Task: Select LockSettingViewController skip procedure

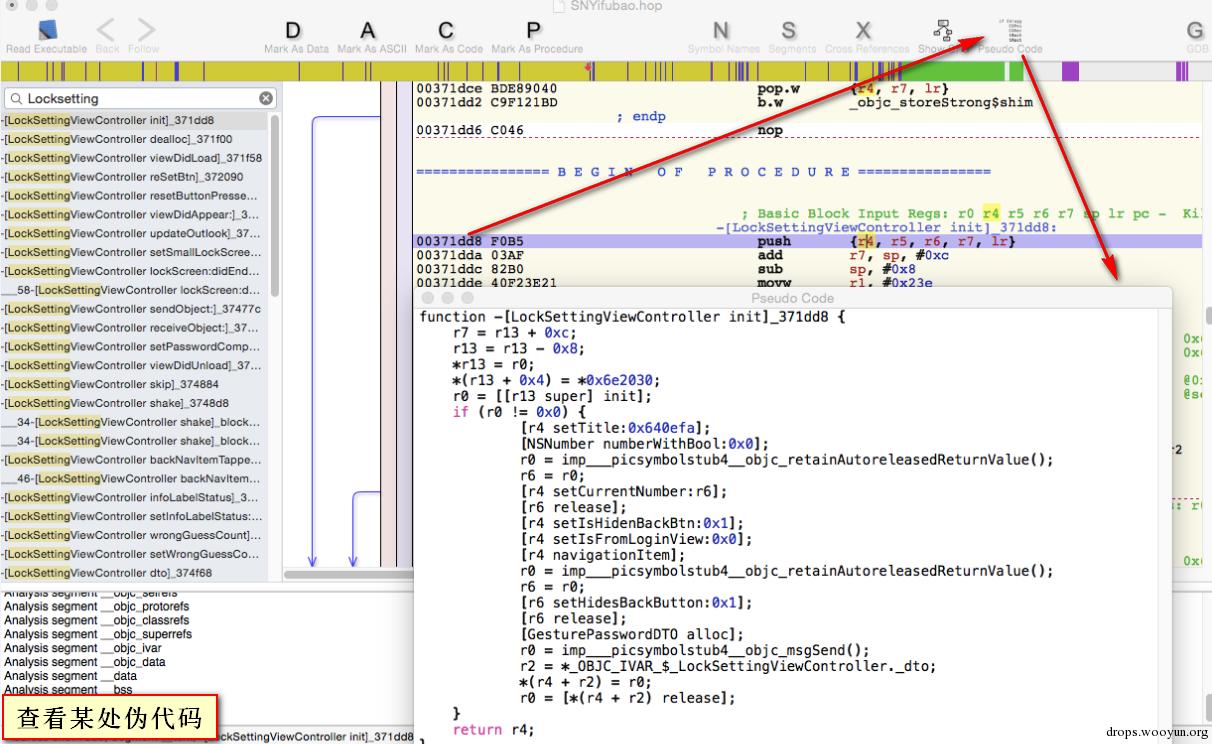Action: point(112,384)
